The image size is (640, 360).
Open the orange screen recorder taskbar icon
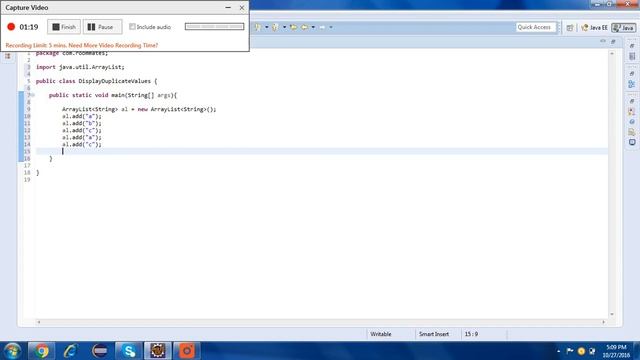pos(187,351)
